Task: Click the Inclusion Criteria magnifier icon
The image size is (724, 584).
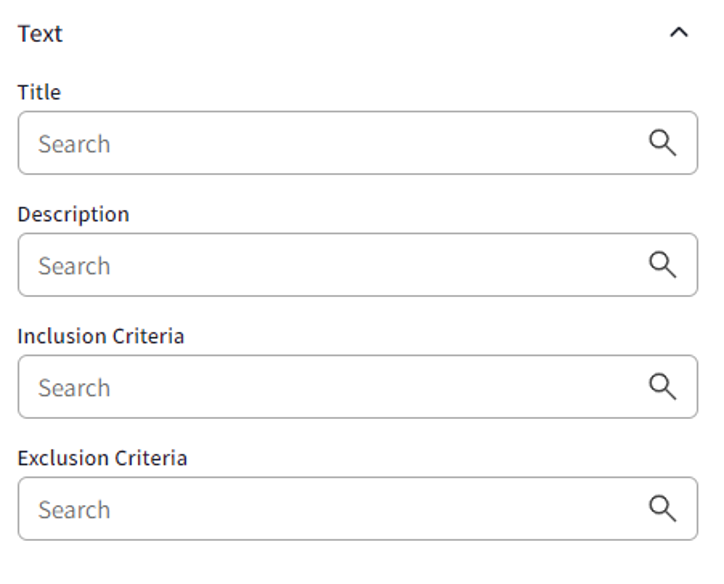Action: click(x=662, y=387)
